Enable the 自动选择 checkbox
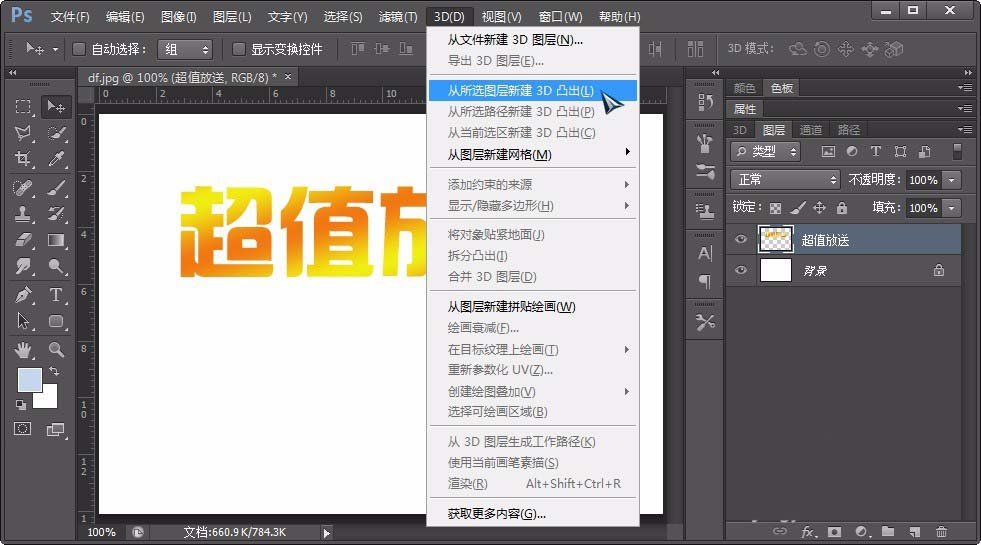This screenshot has width=981, height=545. point(79,49)
